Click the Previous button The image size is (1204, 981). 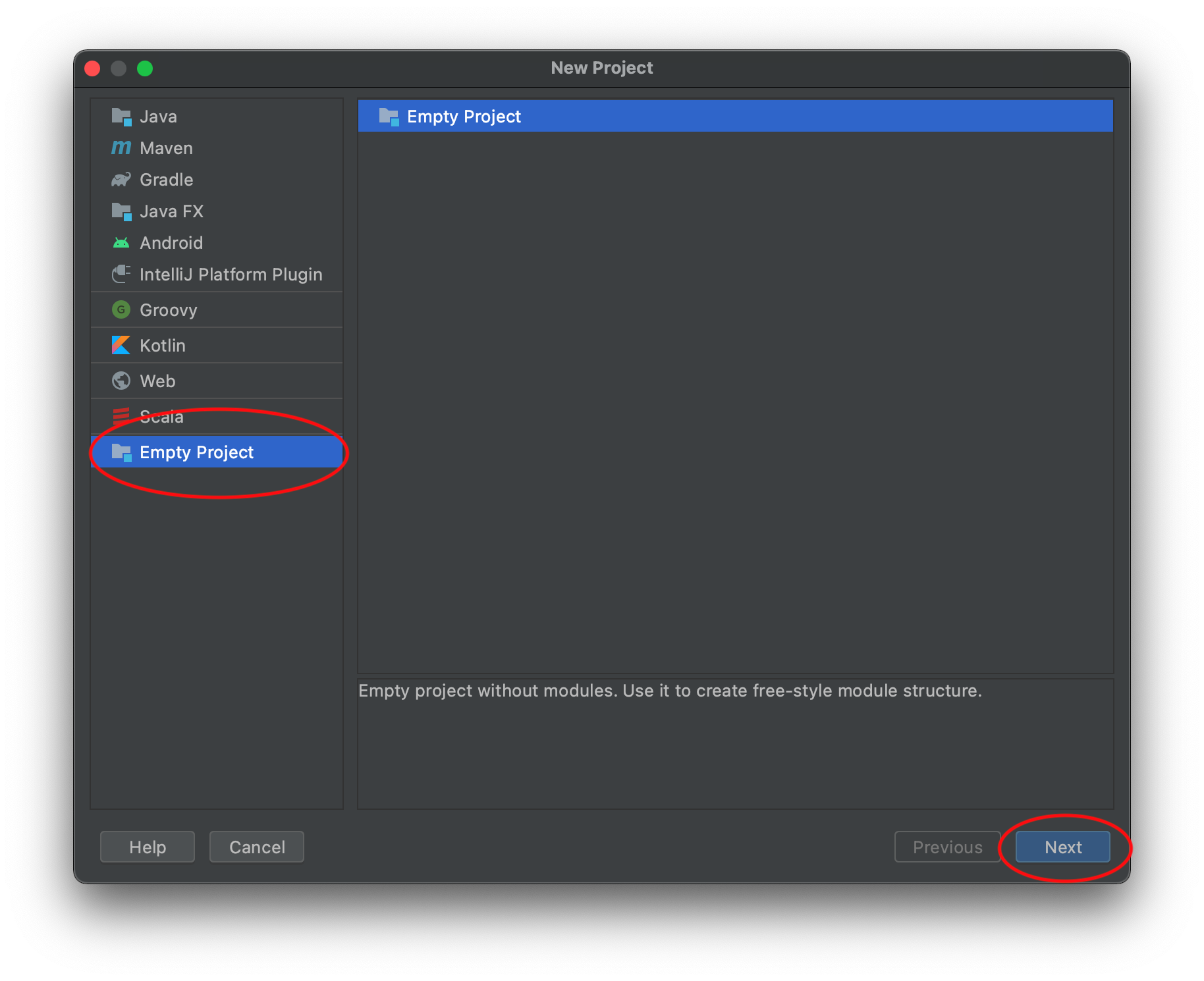pos(947,847)
